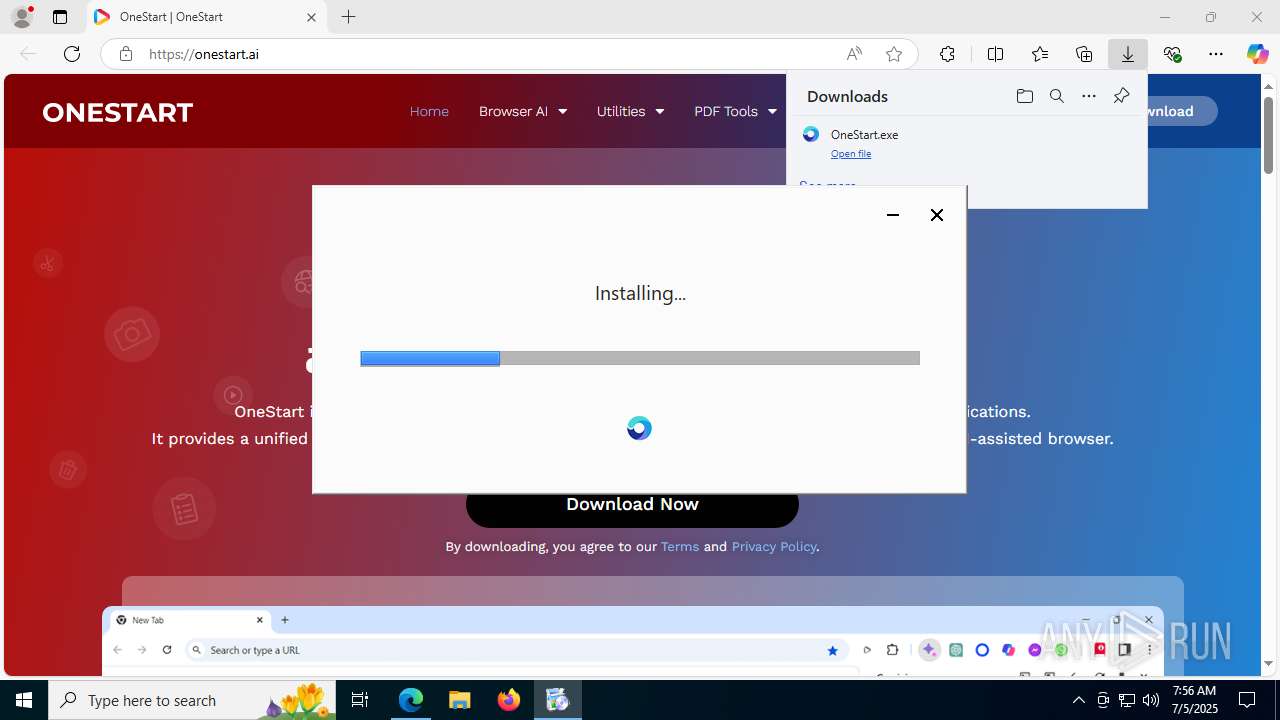Click the taskbar search box
The width and height of the screenshot is (1280, 720).
192,700
